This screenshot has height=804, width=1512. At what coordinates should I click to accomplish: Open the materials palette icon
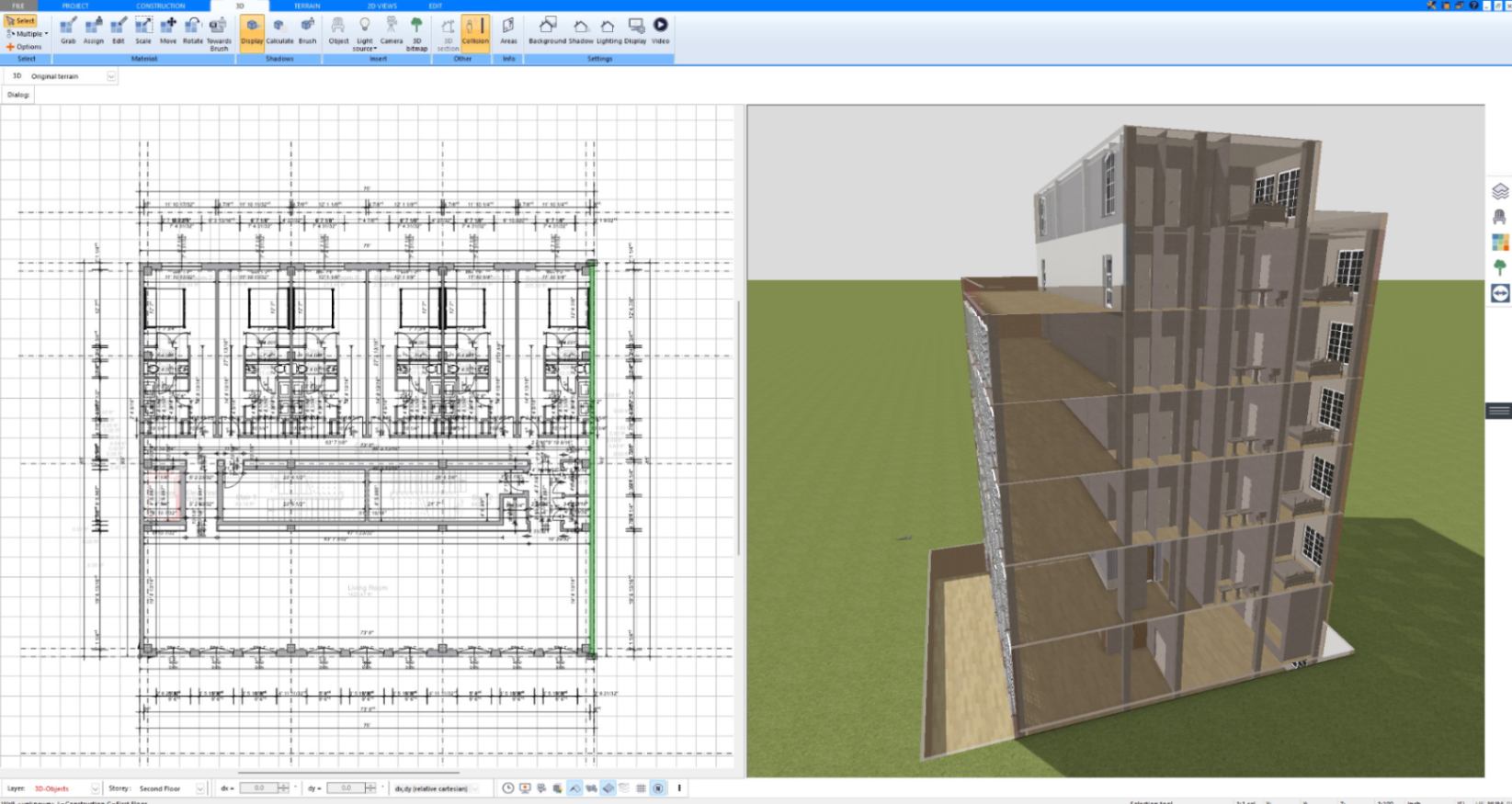coord(1500,243)
